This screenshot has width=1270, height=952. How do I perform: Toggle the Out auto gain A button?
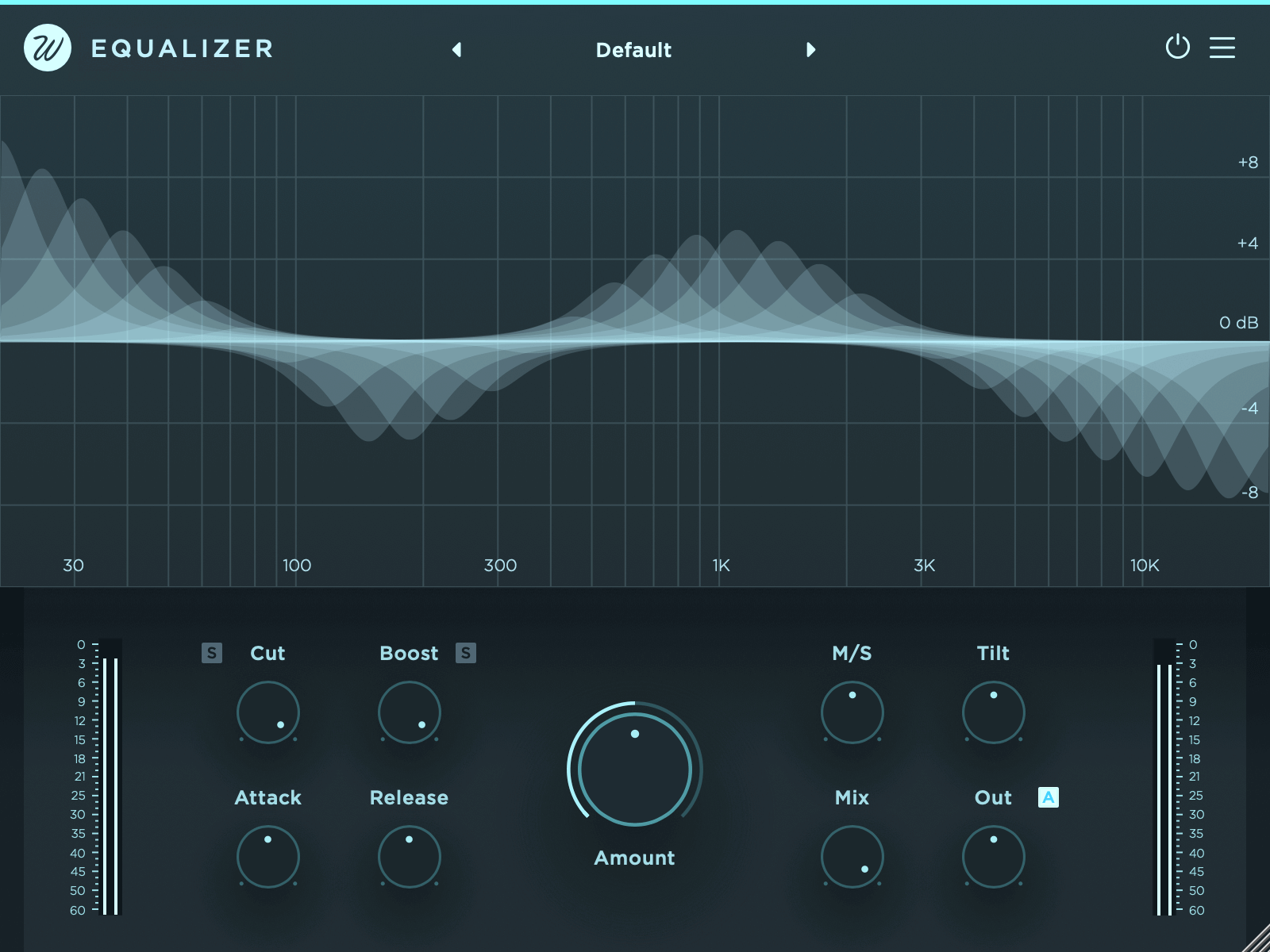(x=1049, y=797)
